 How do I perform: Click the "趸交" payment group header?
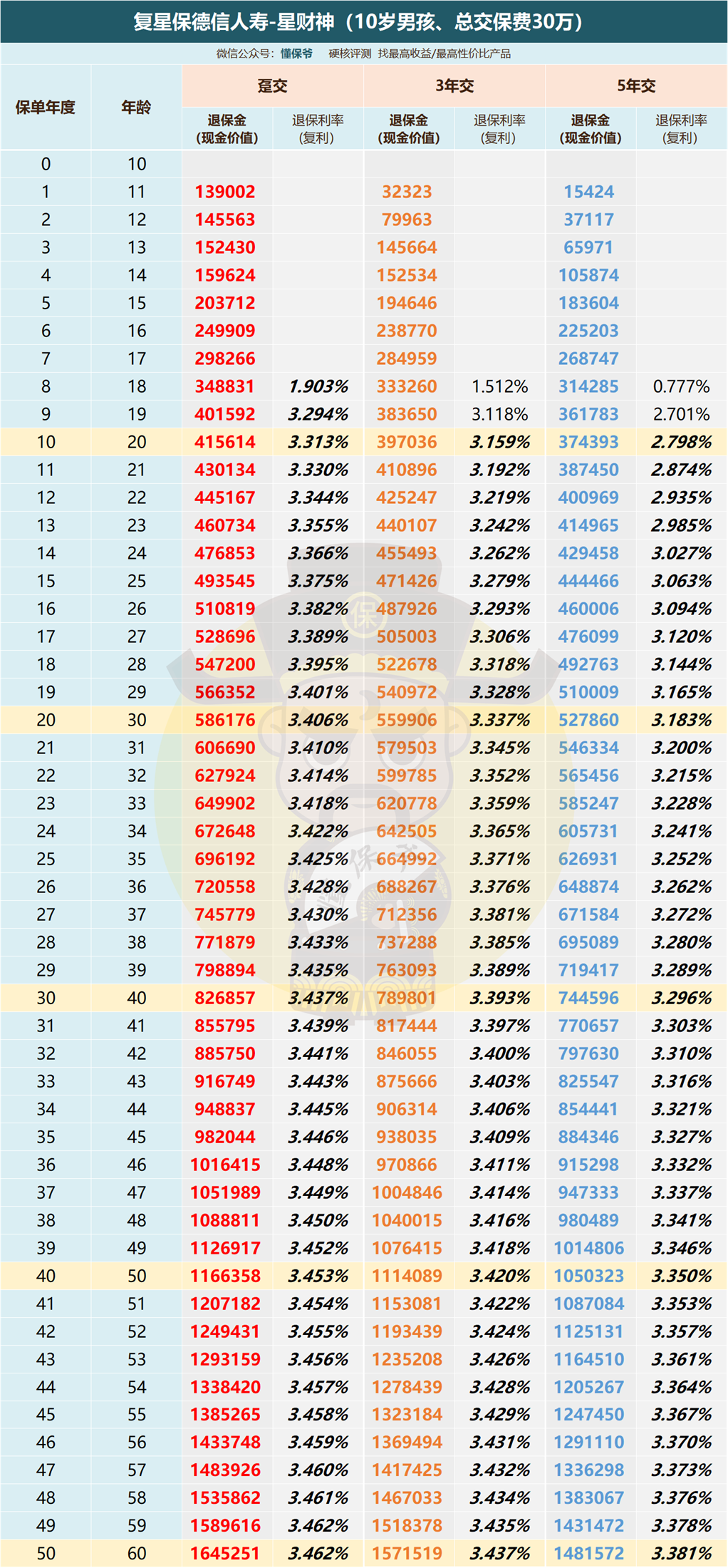coord(272,86)
